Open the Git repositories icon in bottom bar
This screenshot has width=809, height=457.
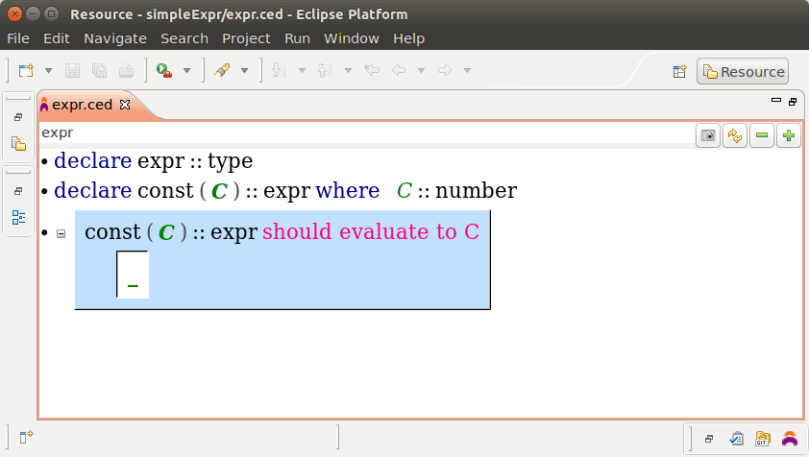[764, 438]
